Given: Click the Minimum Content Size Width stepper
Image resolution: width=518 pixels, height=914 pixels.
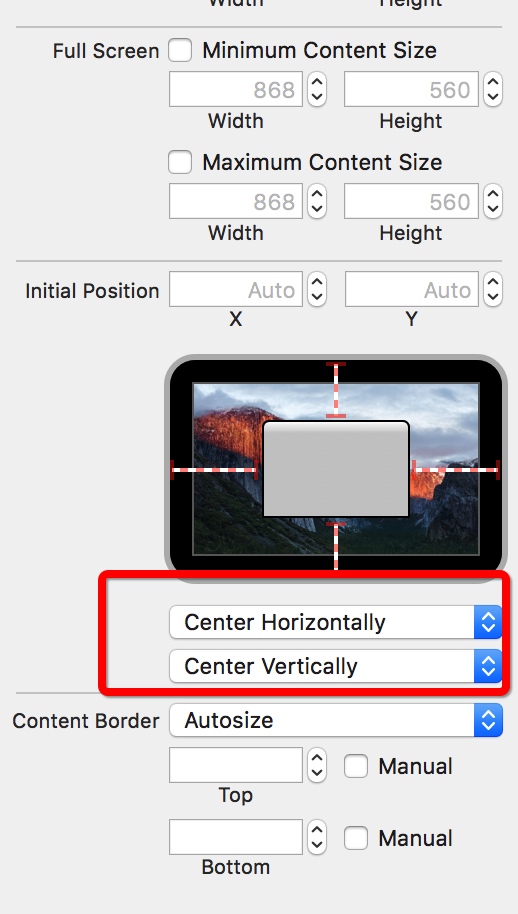Looking at the screenshot, I should pyautogui.click(x=317, y=89).
